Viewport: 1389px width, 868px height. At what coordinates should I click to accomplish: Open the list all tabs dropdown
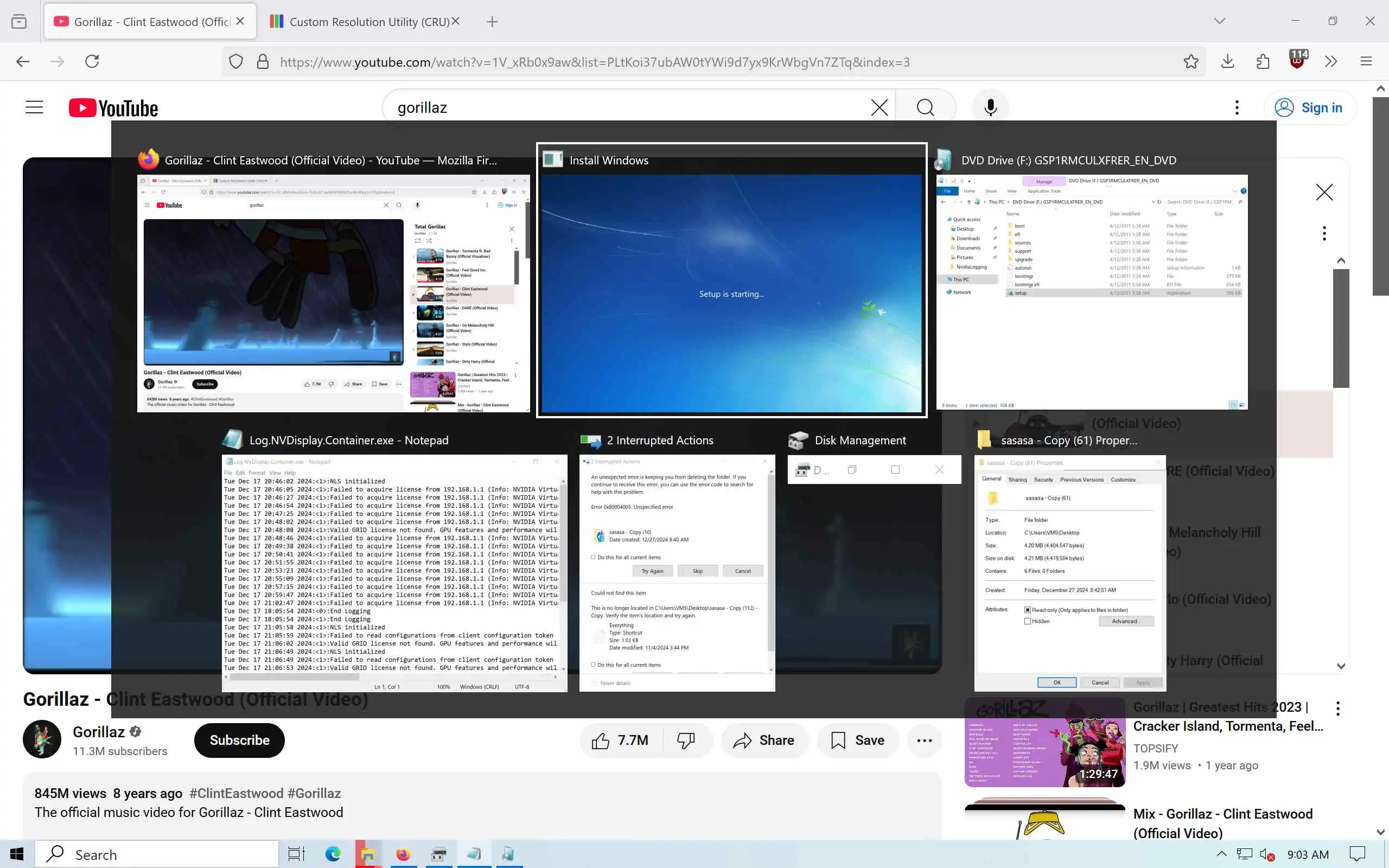coord(1219,21)
